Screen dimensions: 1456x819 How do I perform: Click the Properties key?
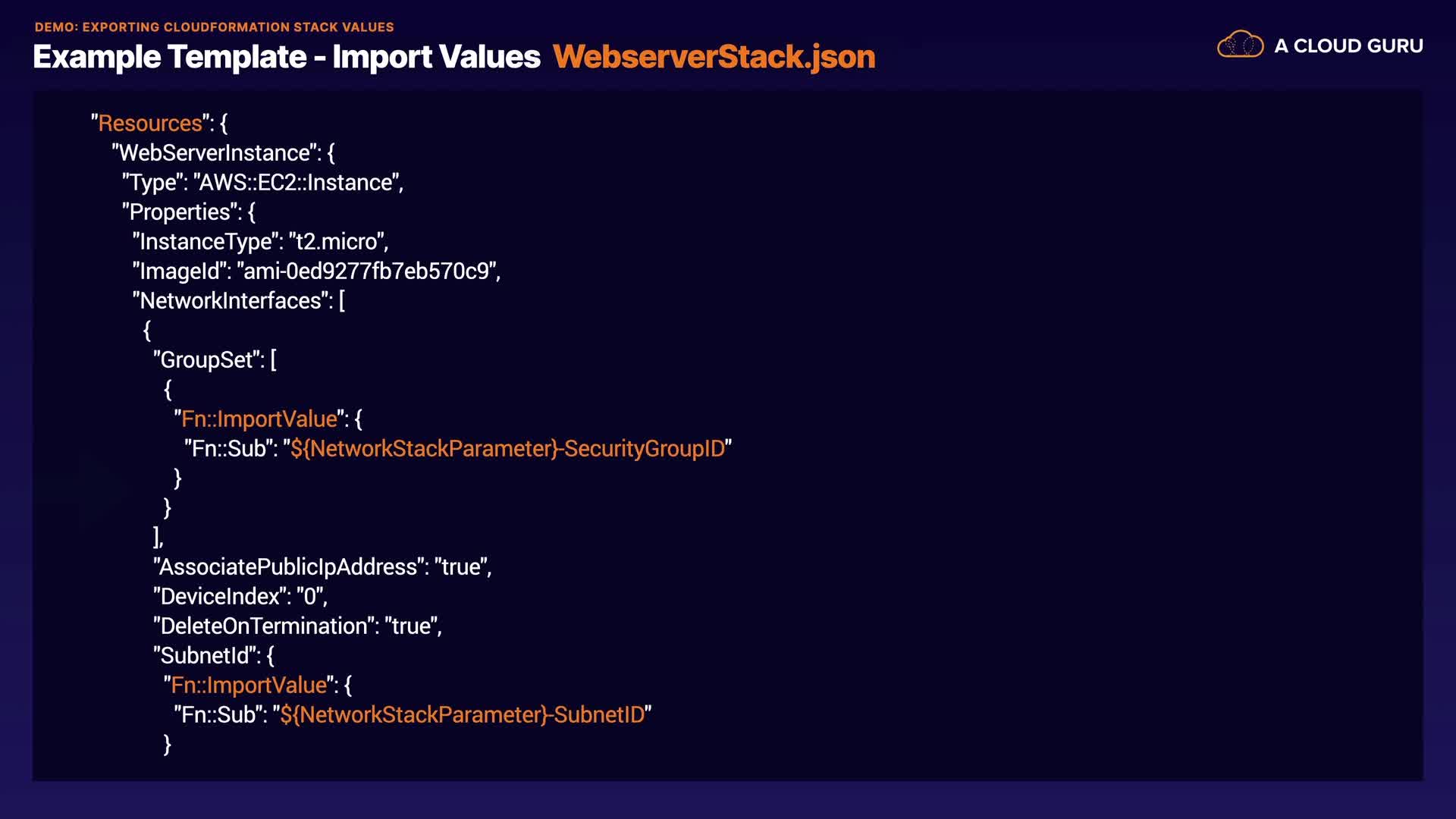tap(180, 212)
